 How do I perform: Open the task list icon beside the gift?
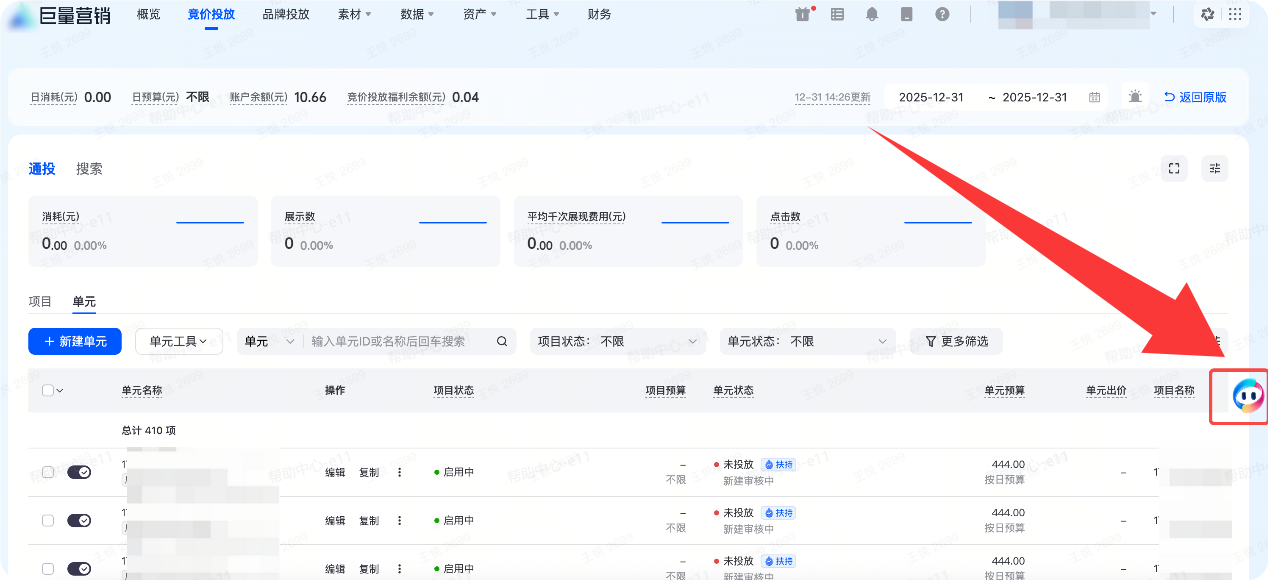(x=837, y=14)
